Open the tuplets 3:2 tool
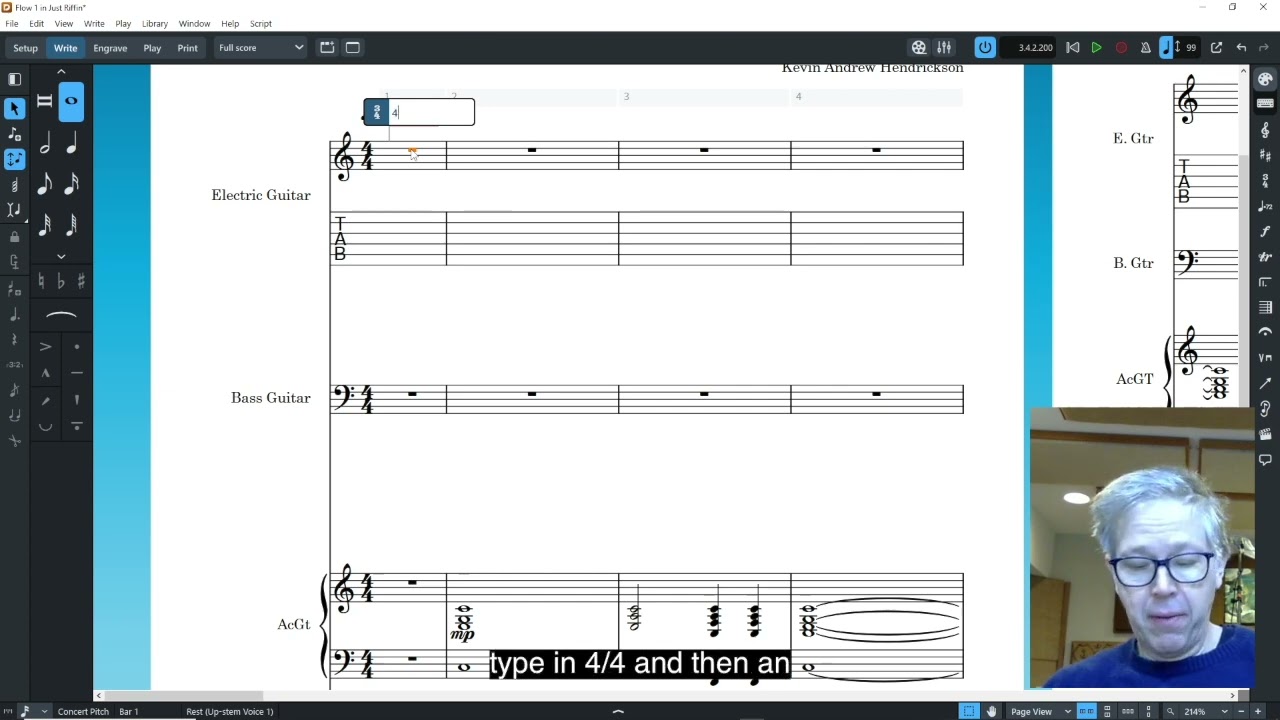 [14, 365]
